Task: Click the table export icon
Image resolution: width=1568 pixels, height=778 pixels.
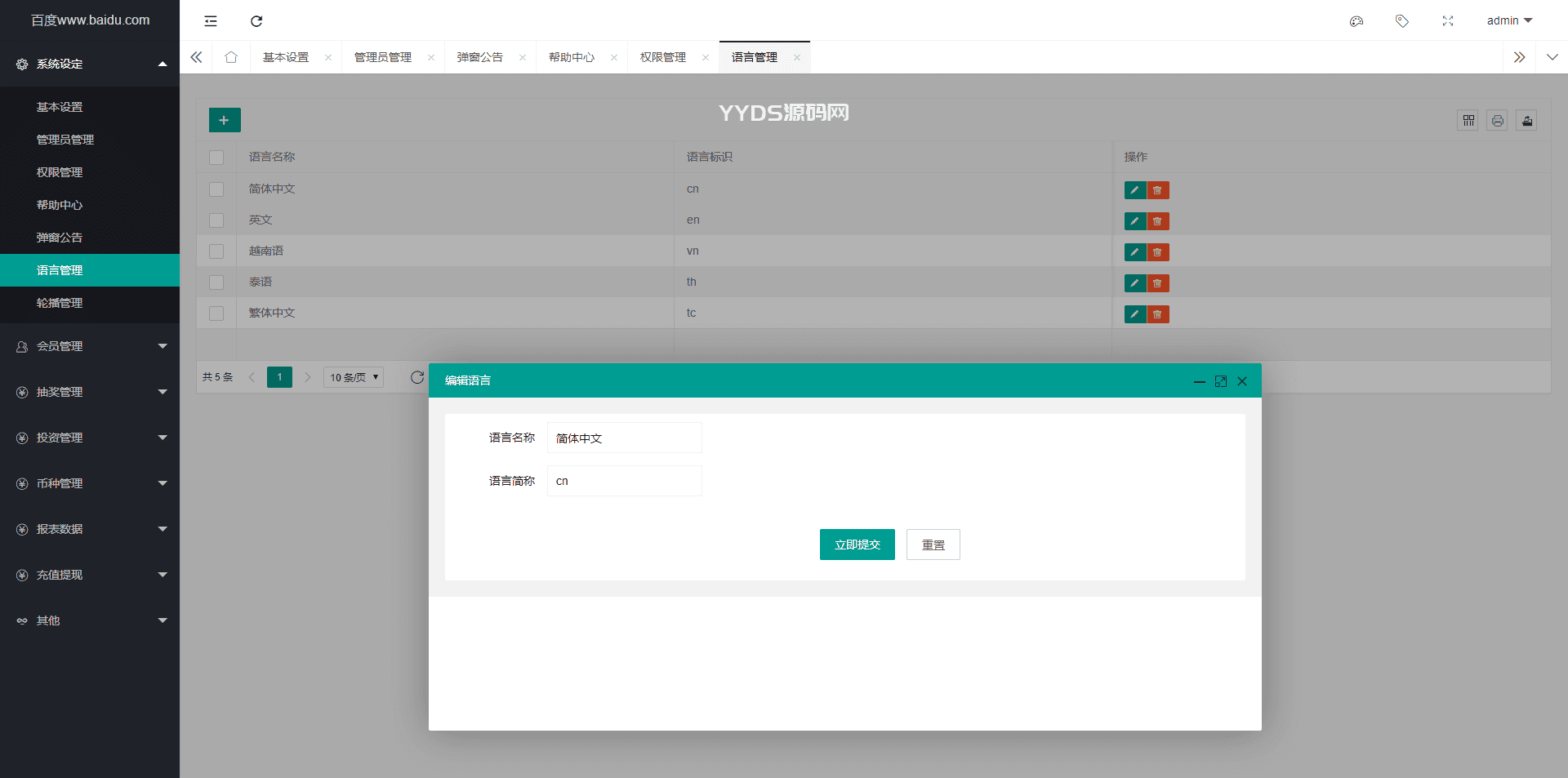Action: [1527, 121]
